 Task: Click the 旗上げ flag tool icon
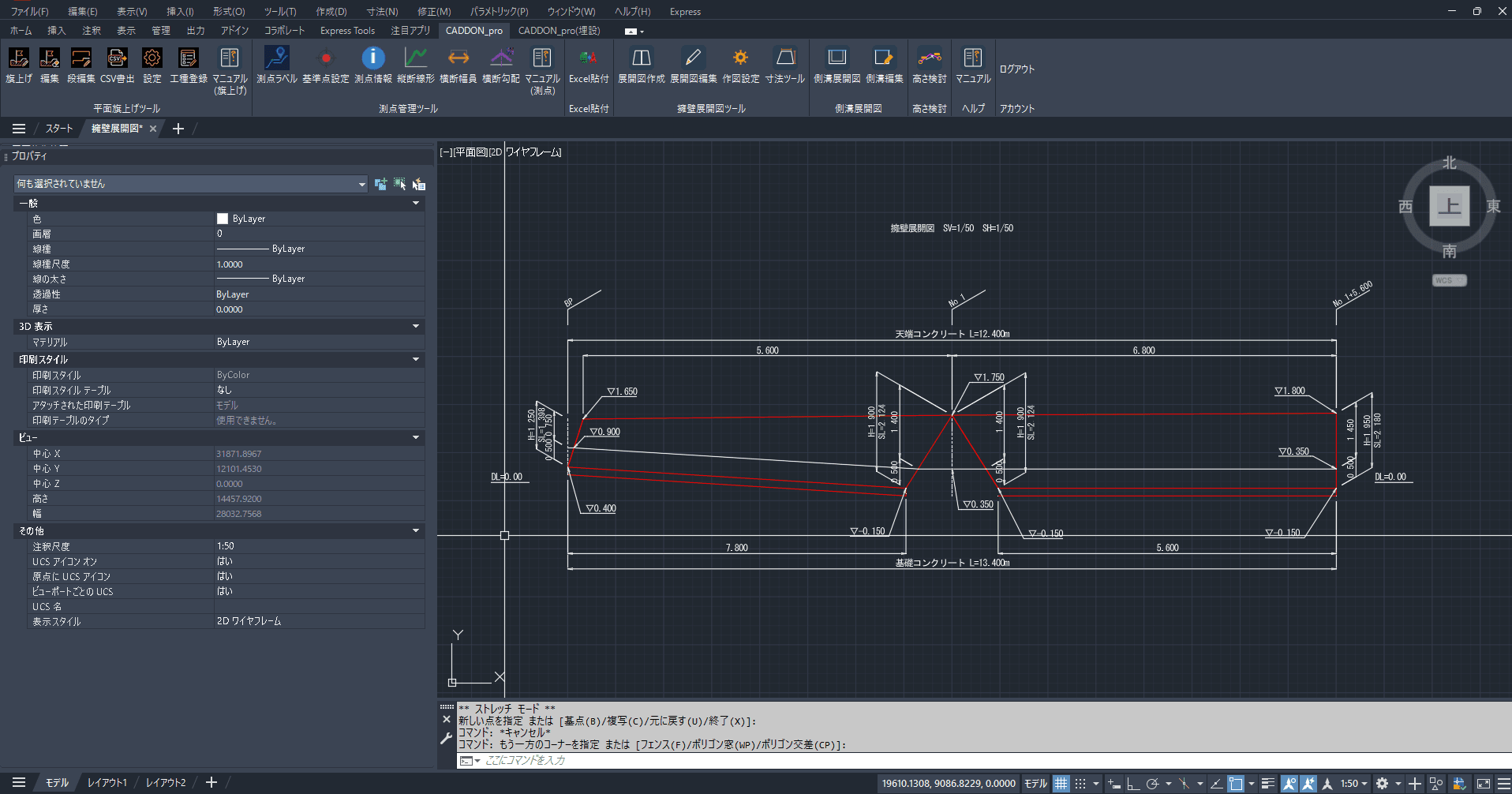click(x=19, y=59)
